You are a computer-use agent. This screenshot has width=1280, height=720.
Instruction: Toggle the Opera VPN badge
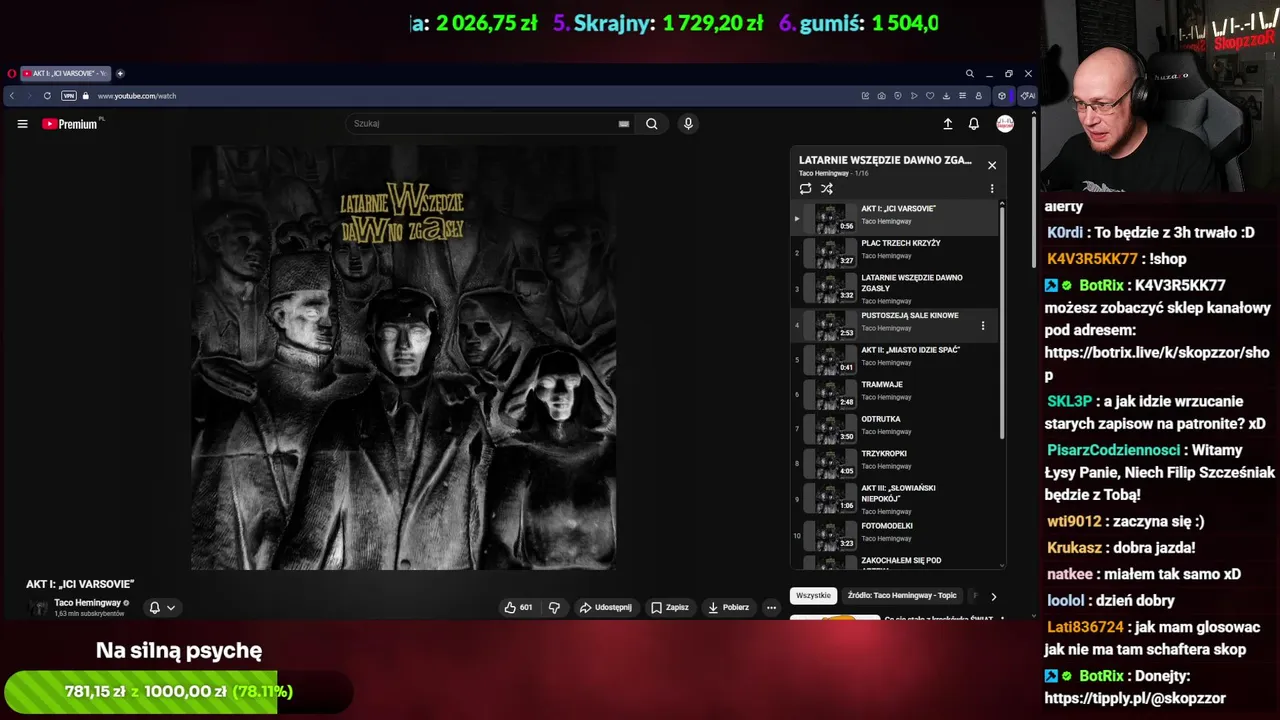point(69,96)
